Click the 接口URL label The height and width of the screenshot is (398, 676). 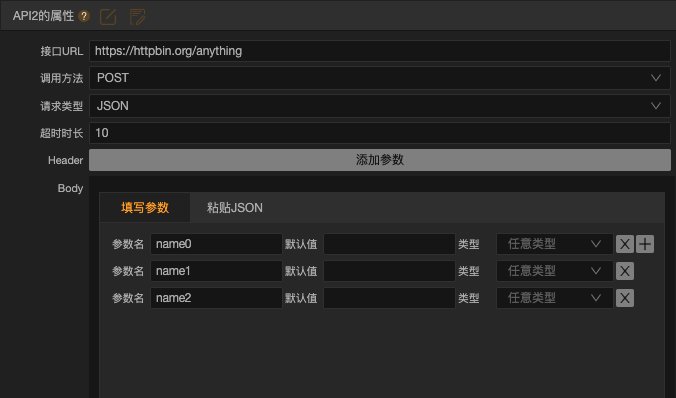click(62, 51)
